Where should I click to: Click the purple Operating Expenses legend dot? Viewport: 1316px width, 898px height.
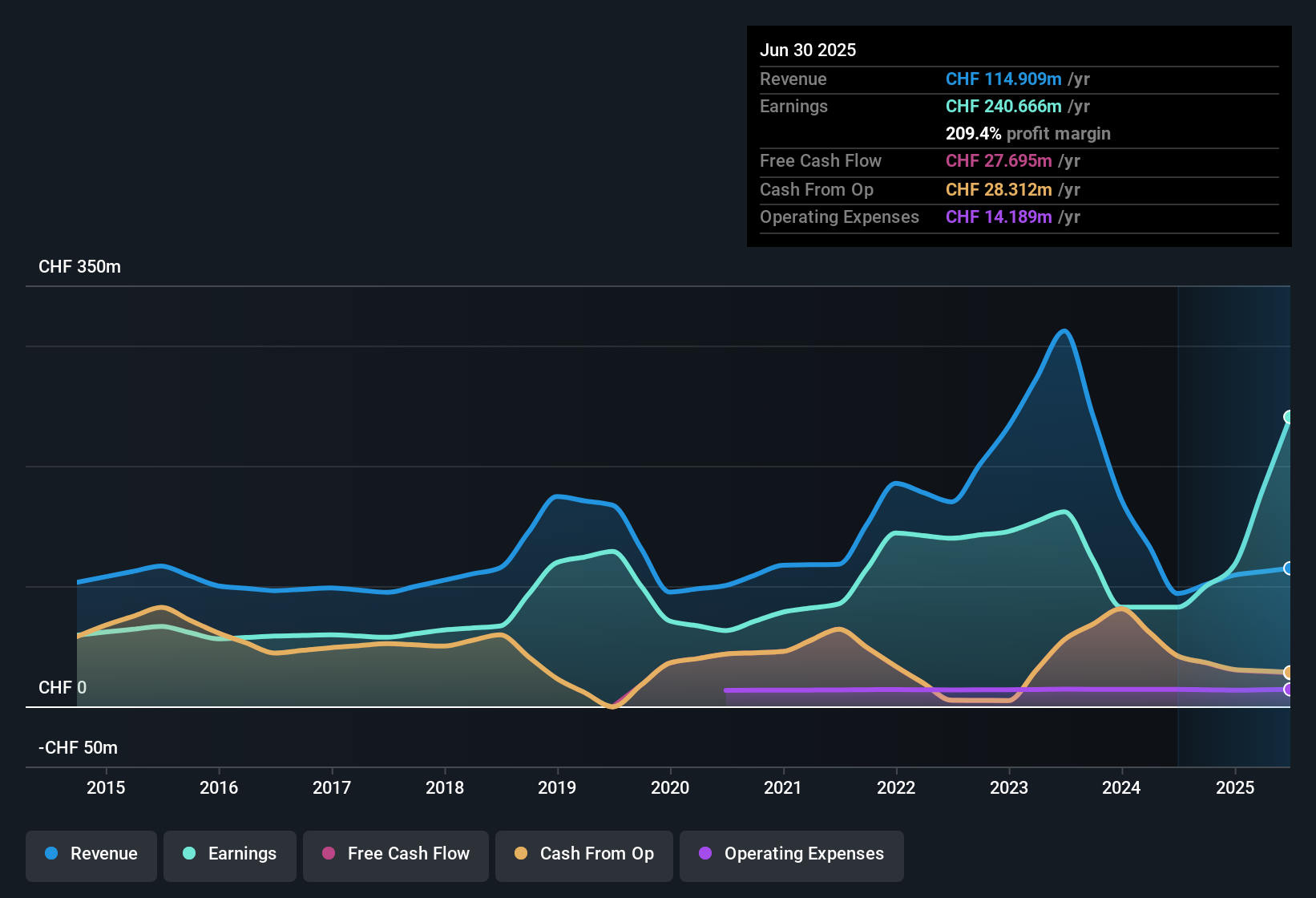coord(705,853)
